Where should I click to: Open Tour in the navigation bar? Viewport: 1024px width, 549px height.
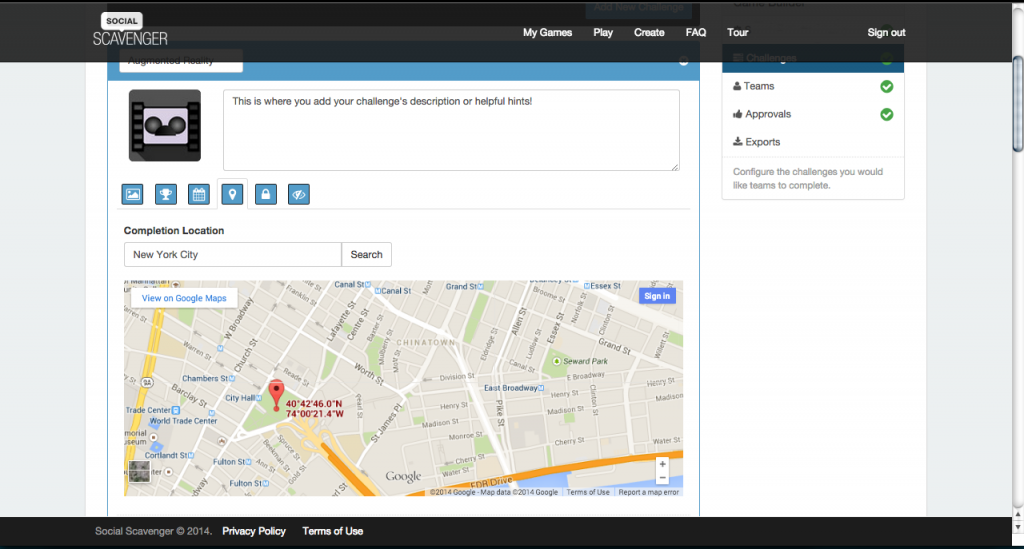point(737,33)
